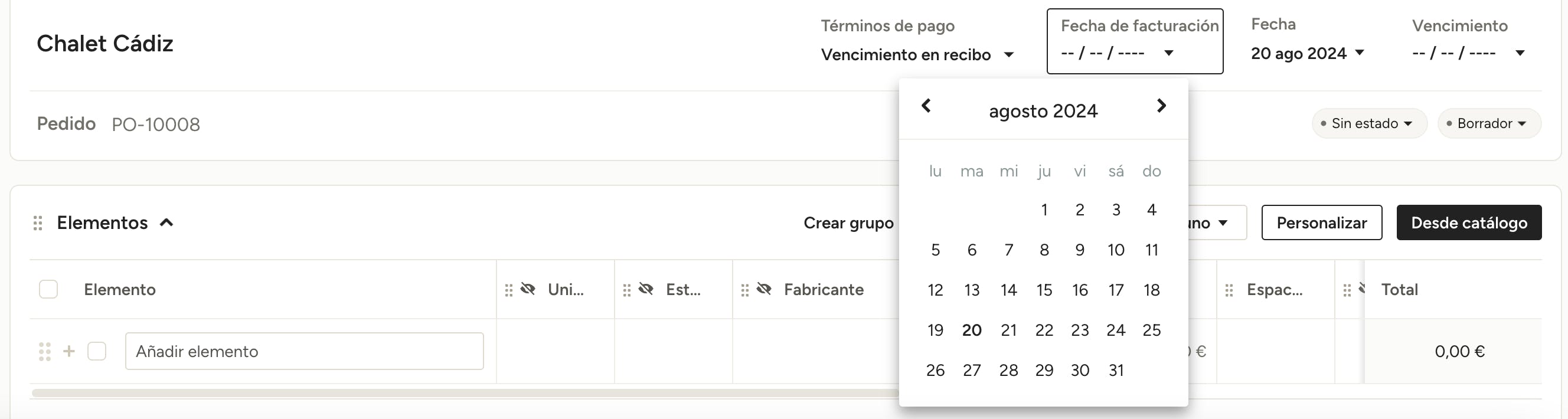Click drag handle beside Elementos heading

[x=38, y=223]
